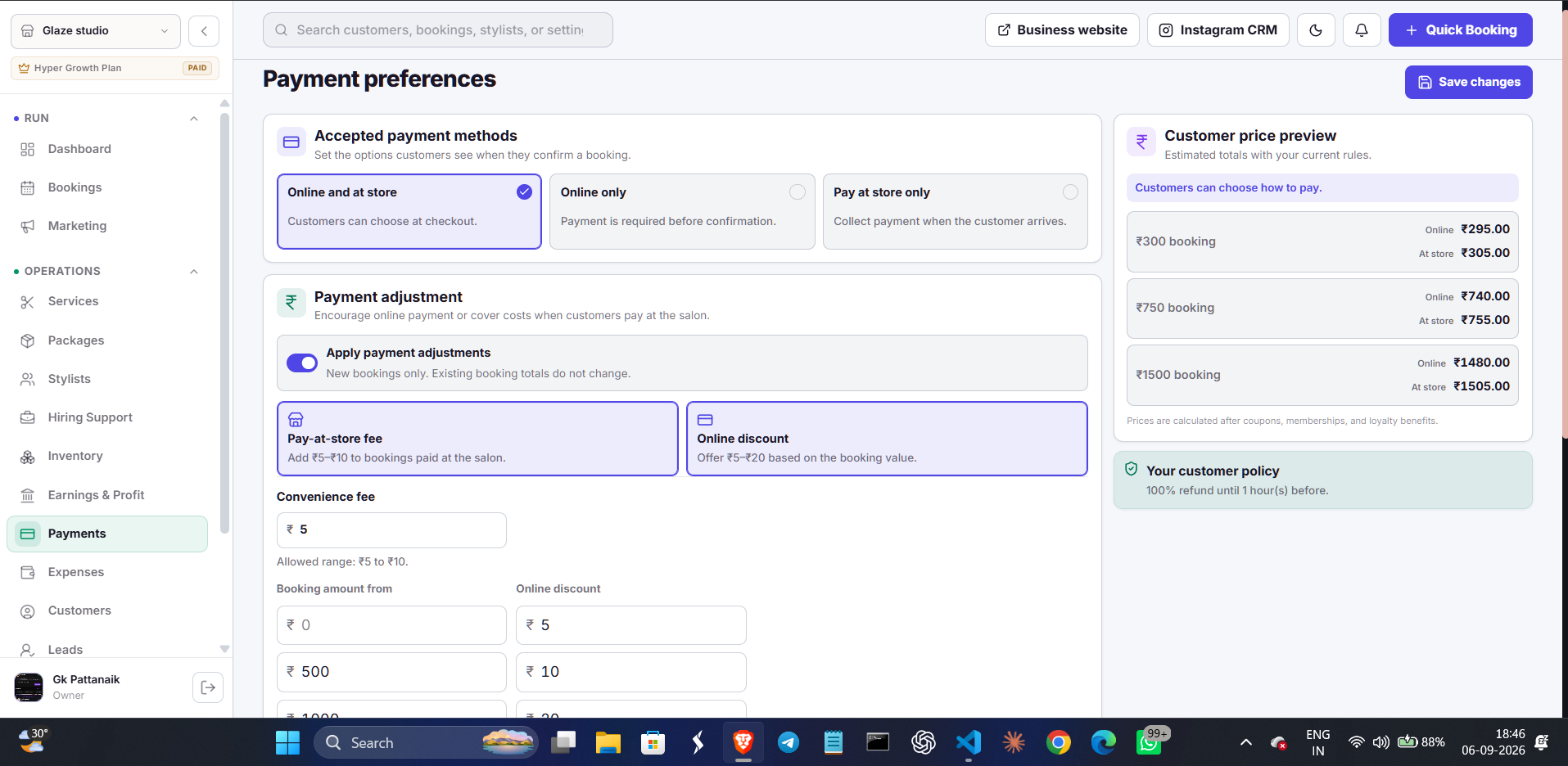Image resolution: width=1568 pixels, height=766 pixels.
Task: Click the Convenience fee input
Action: (x=391, y=530)
